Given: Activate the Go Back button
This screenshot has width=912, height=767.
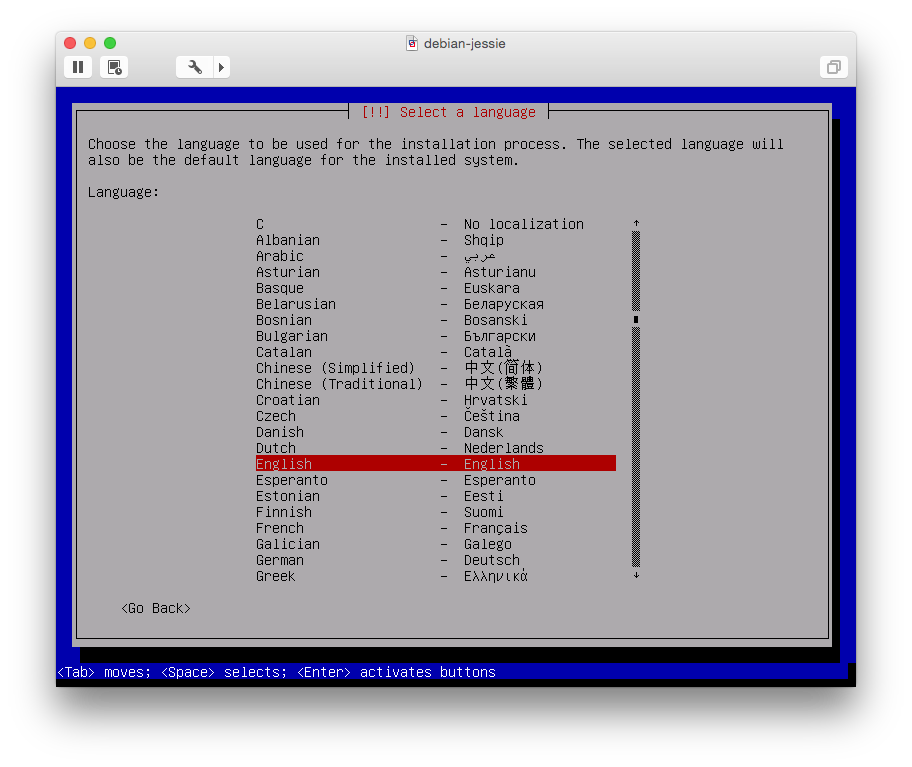Looking at the screenshot, I should coord(156,608).
